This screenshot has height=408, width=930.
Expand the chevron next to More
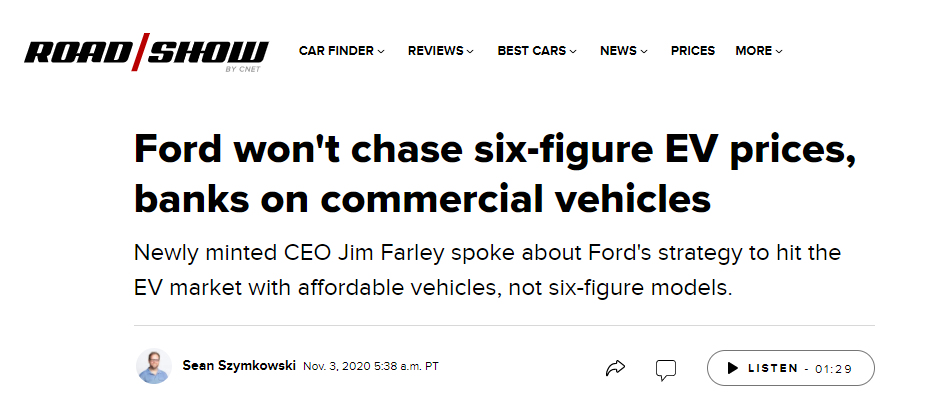779,52
